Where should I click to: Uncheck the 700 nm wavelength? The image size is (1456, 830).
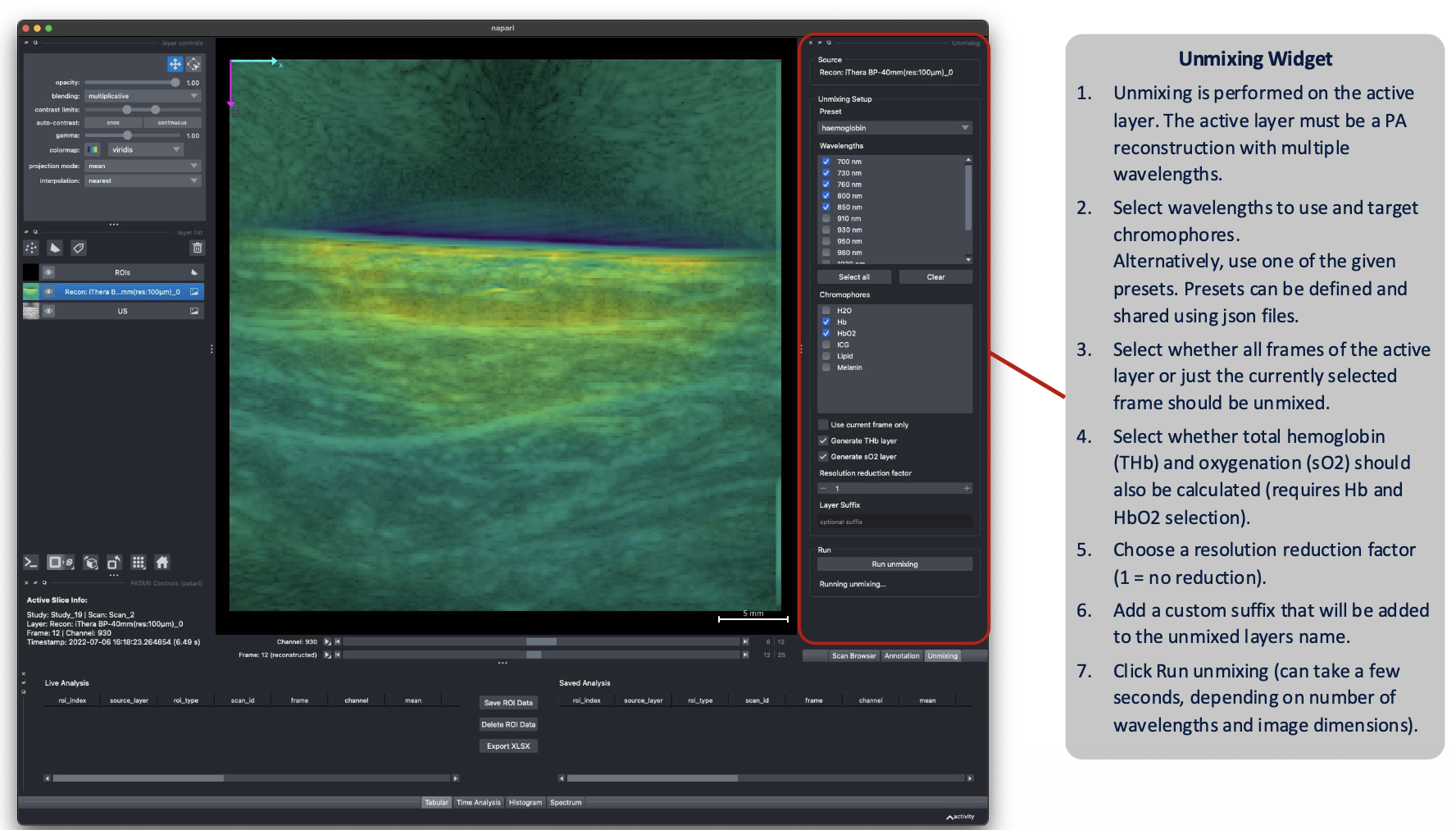pos(826,162)
